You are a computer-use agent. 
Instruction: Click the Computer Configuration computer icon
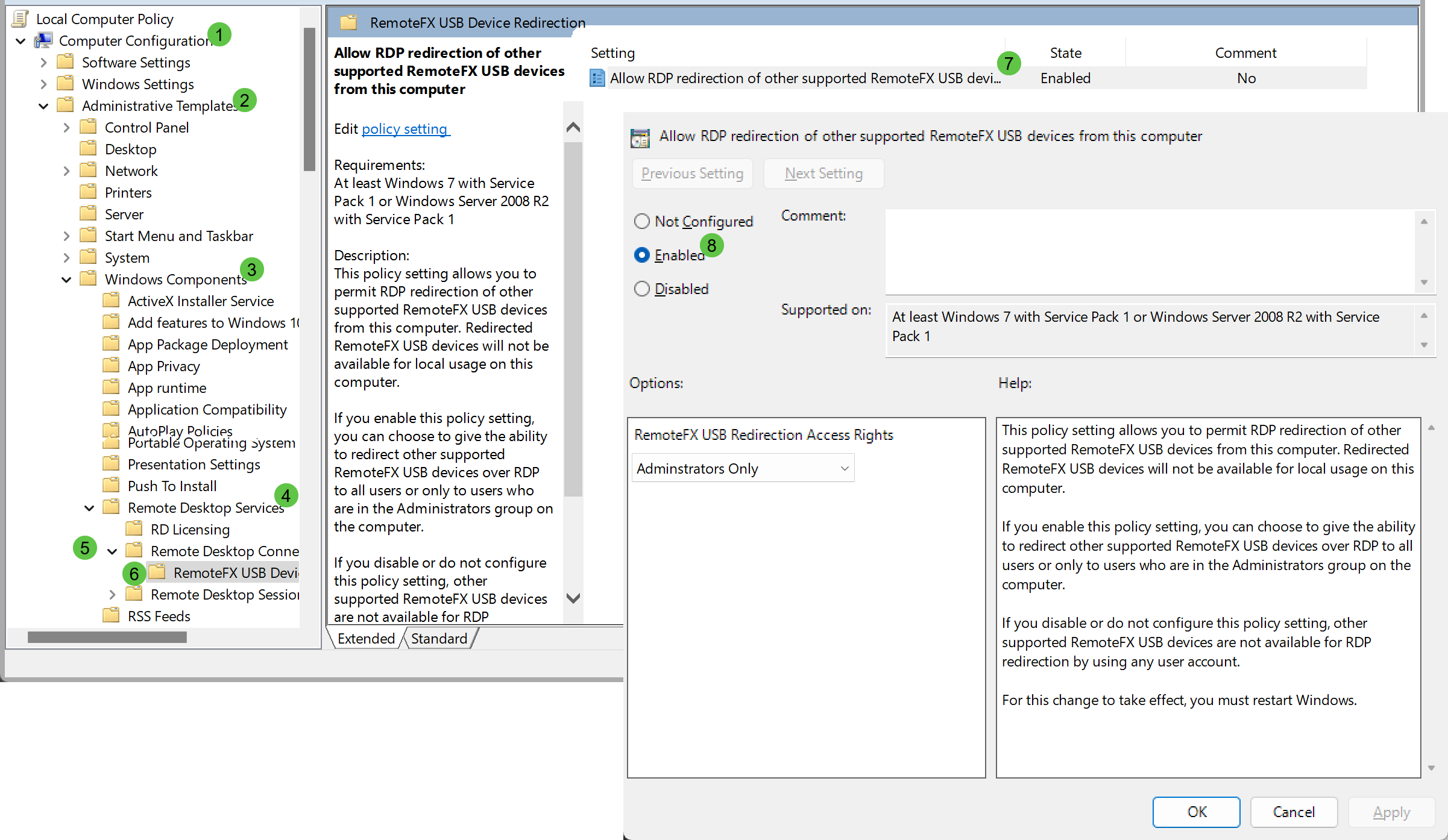43,40
